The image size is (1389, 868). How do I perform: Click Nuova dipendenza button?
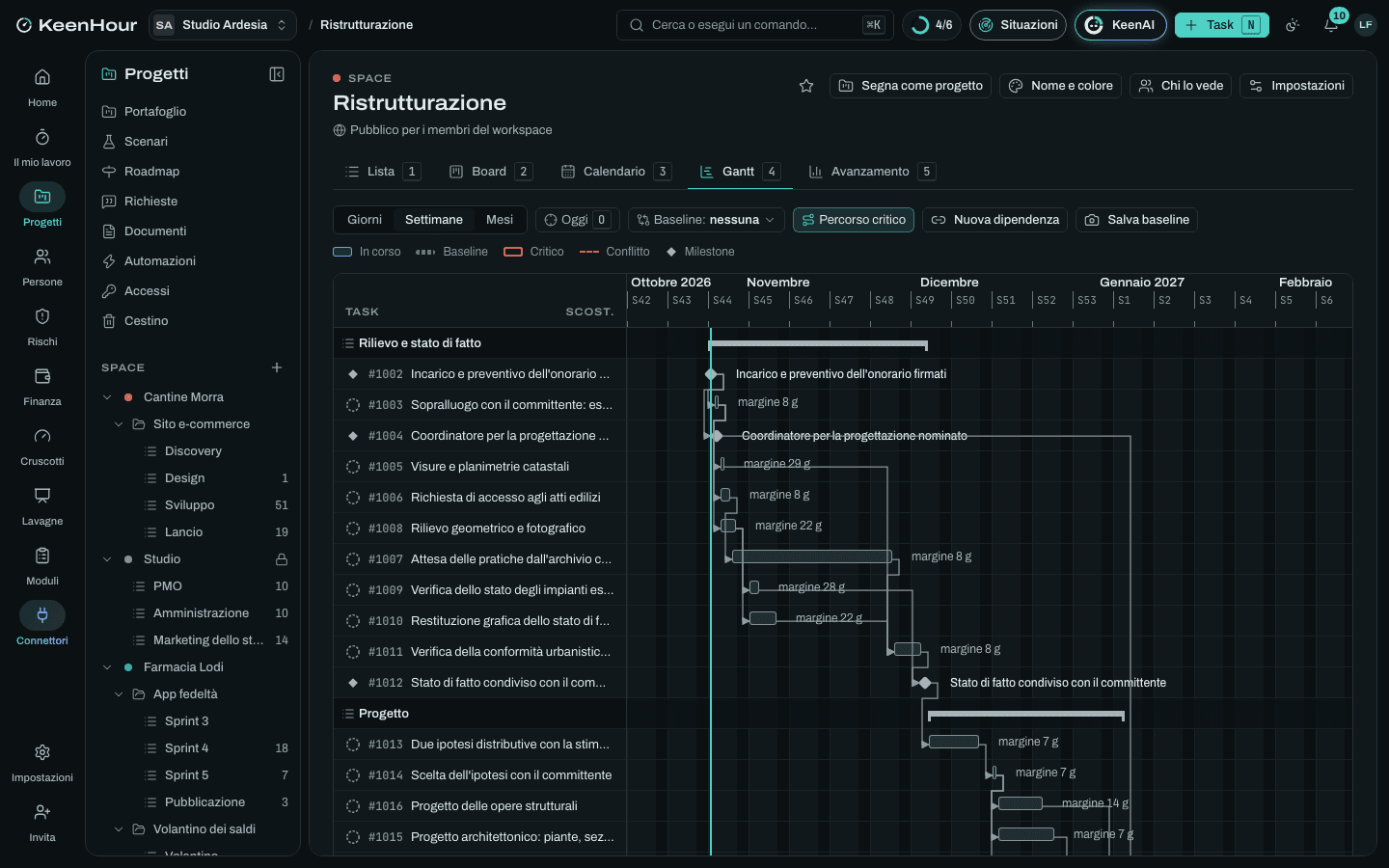pyautogui.click(x=995, y=220)
